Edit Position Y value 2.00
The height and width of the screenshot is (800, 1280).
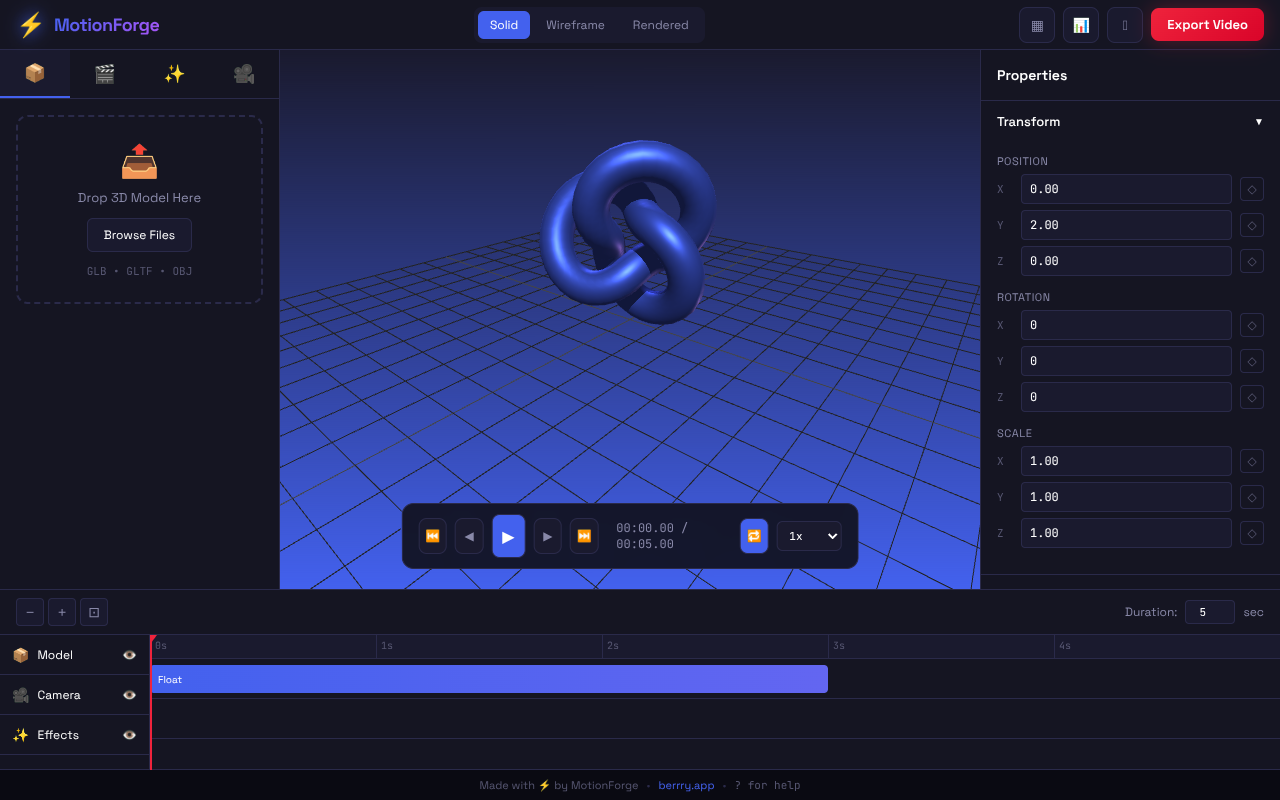click(1126, 225)
